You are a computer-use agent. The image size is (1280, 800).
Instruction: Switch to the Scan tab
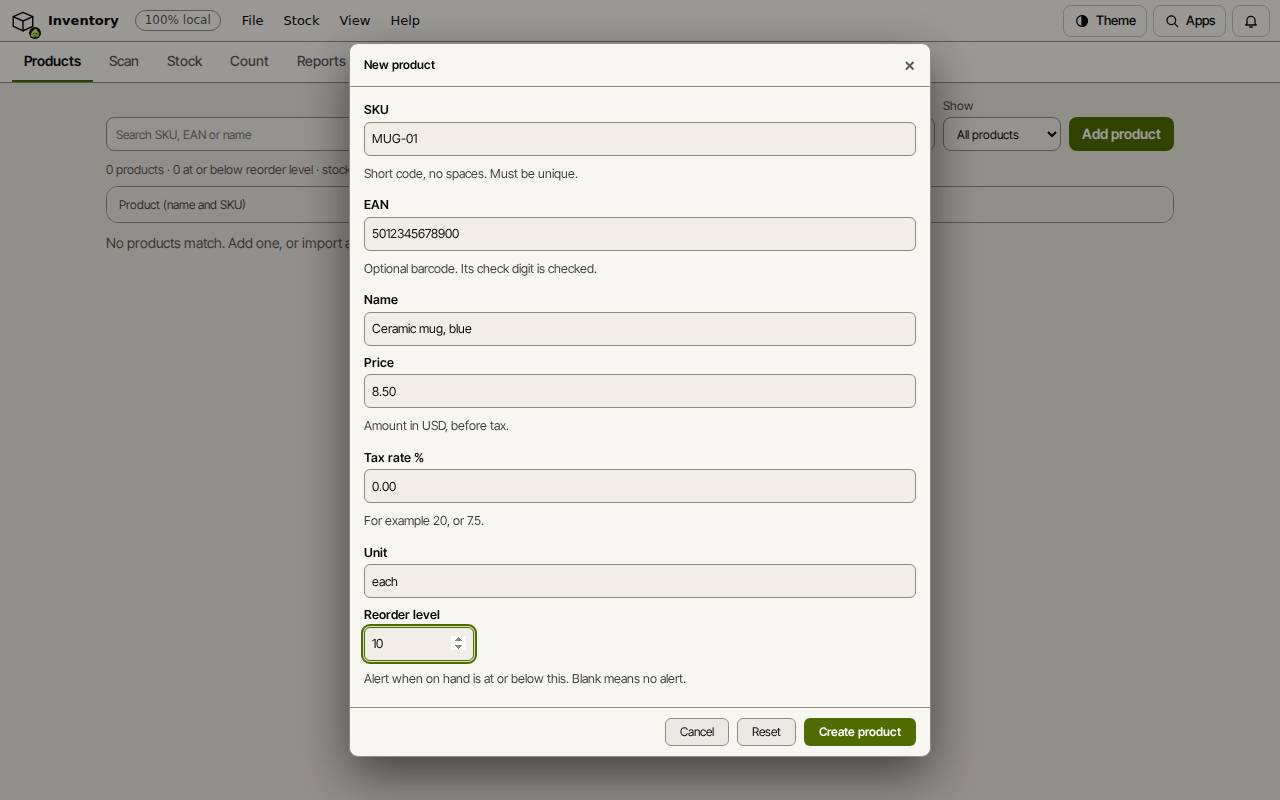pos(124,61)
